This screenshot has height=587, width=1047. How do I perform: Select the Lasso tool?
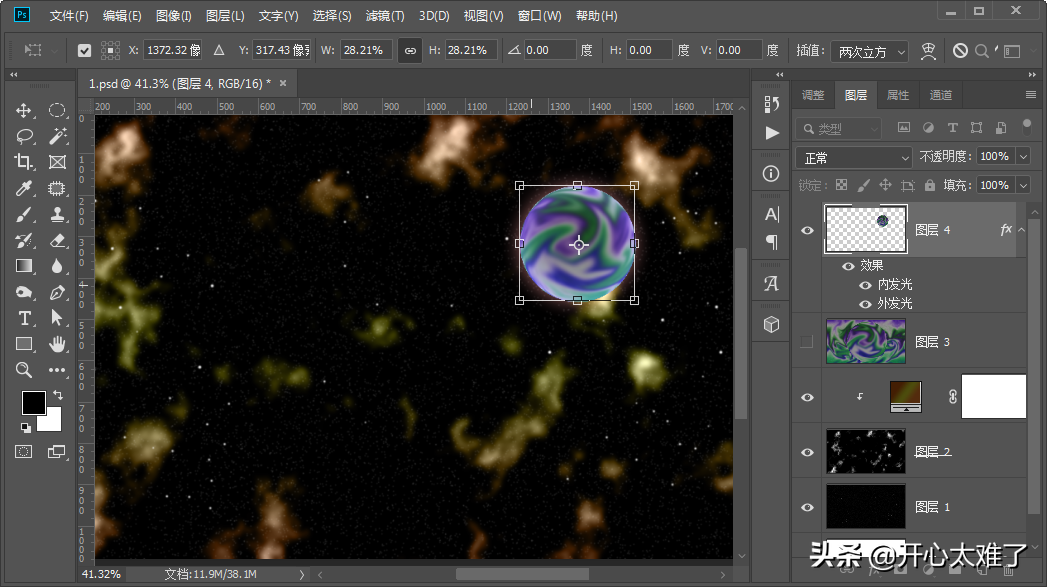[24, 136]
